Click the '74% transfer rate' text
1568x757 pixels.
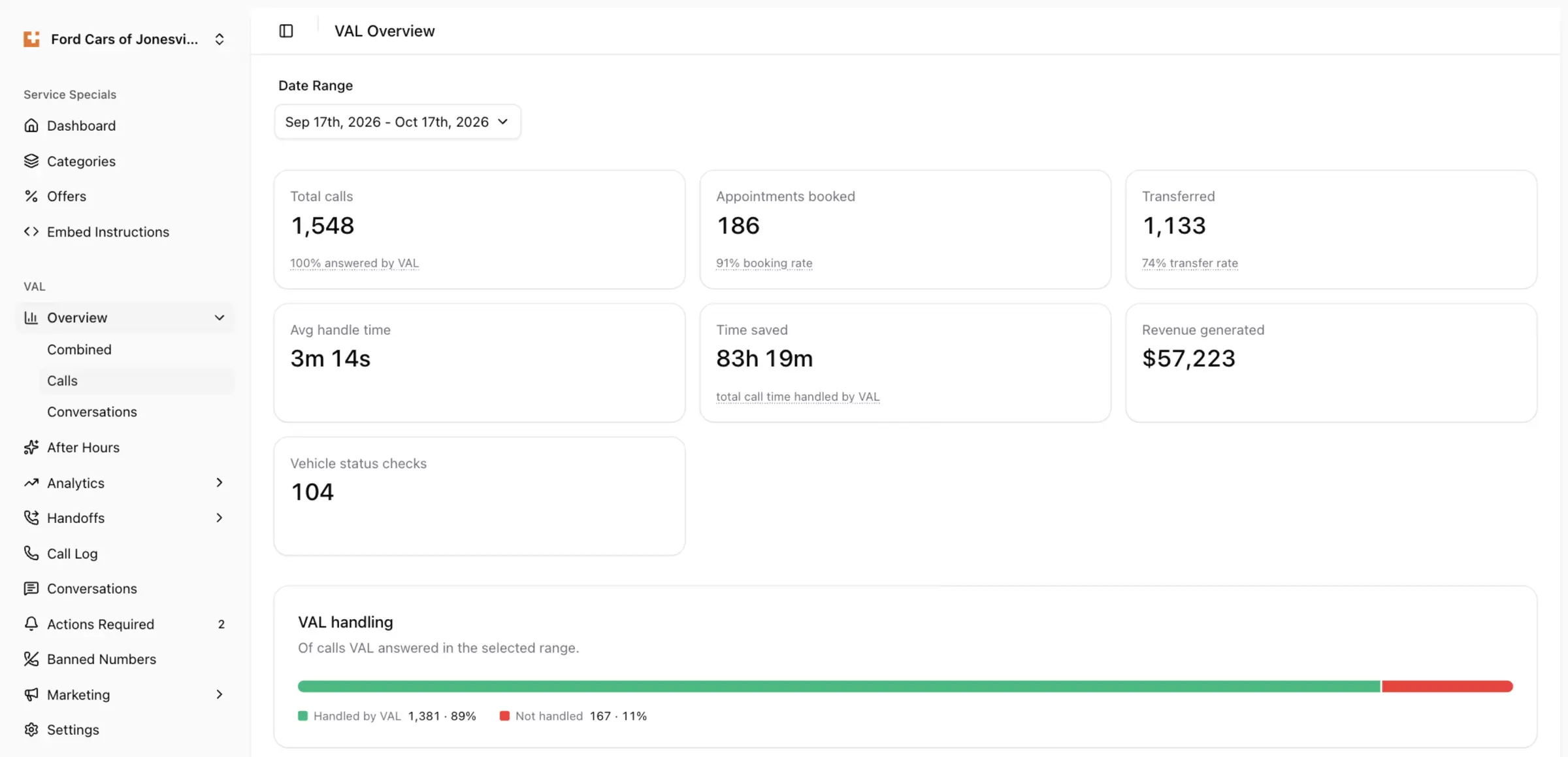1190,263
